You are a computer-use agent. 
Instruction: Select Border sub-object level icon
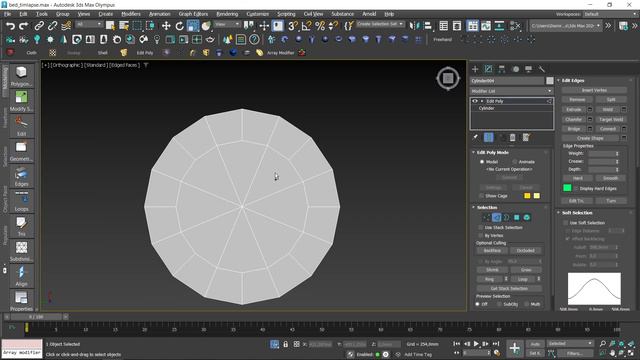[507, 218]
